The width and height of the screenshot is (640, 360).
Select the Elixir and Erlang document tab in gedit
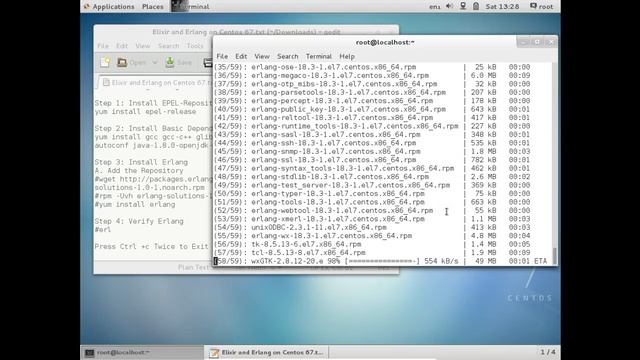[156, 82]
